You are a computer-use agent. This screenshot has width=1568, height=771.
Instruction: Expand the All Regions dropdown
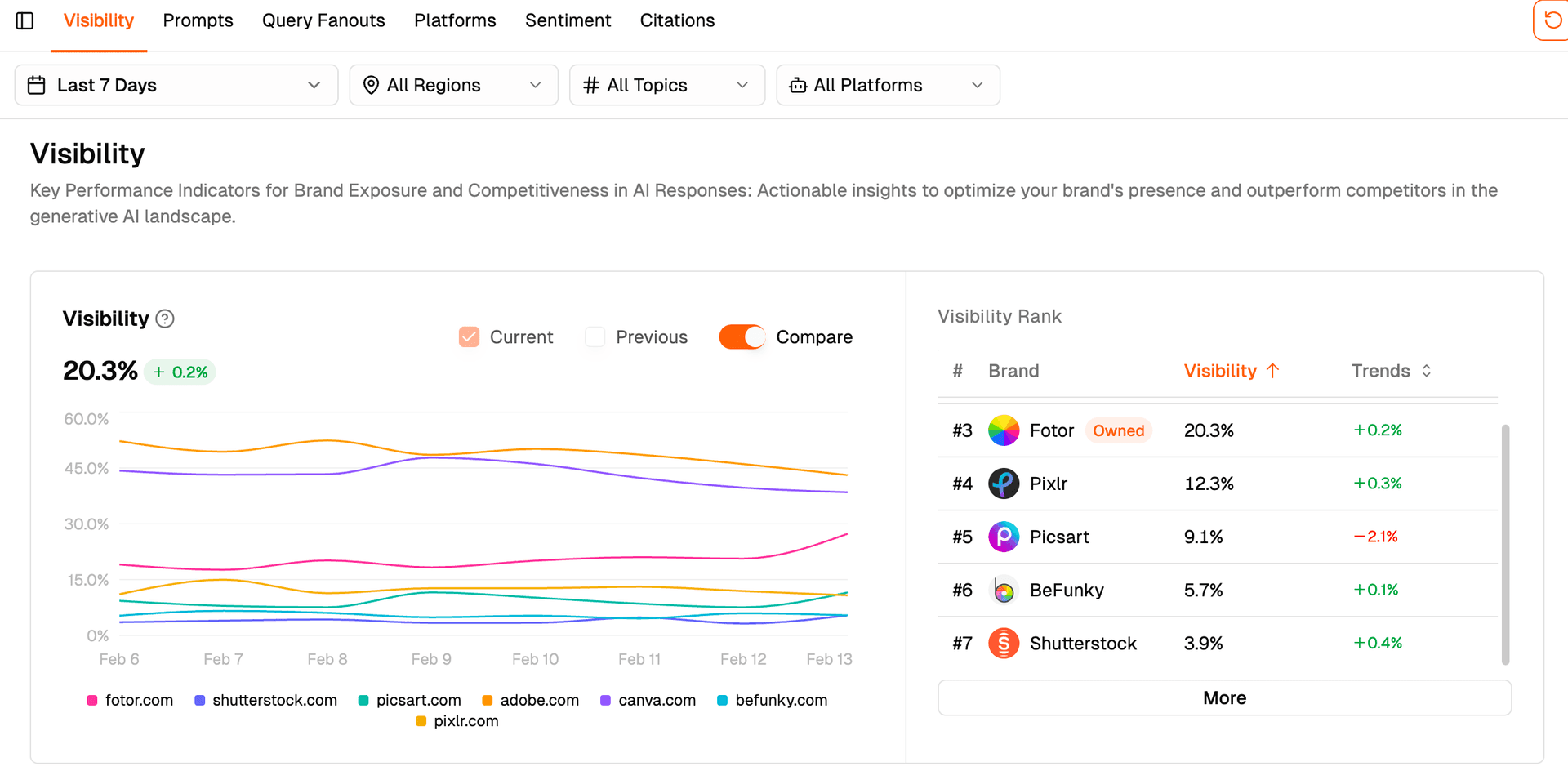point(453,85)
